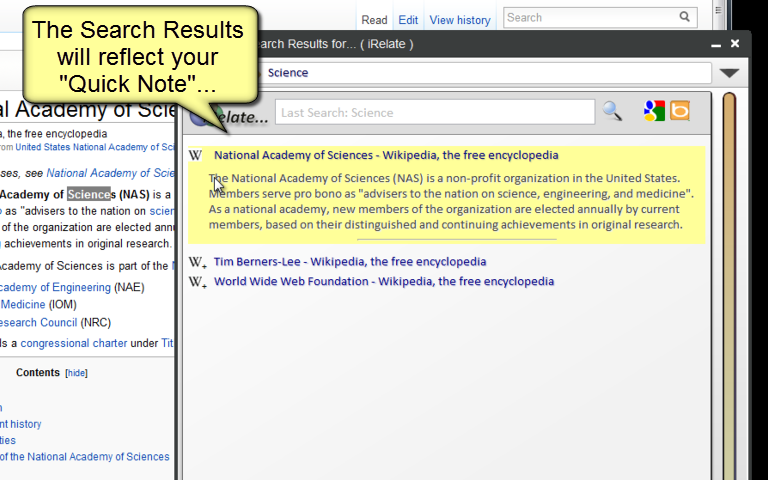Expand the Science dropdown arrow

(729, 73)
